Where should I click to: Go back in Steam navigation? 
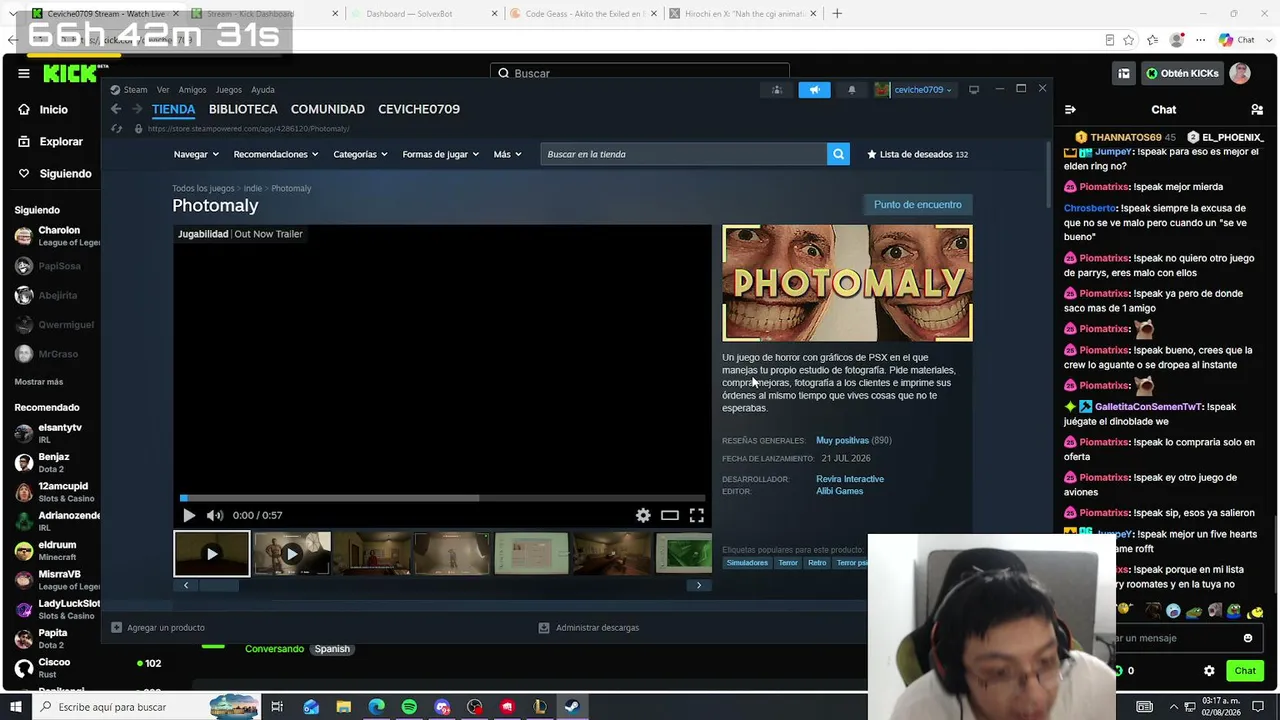[116, 109]
